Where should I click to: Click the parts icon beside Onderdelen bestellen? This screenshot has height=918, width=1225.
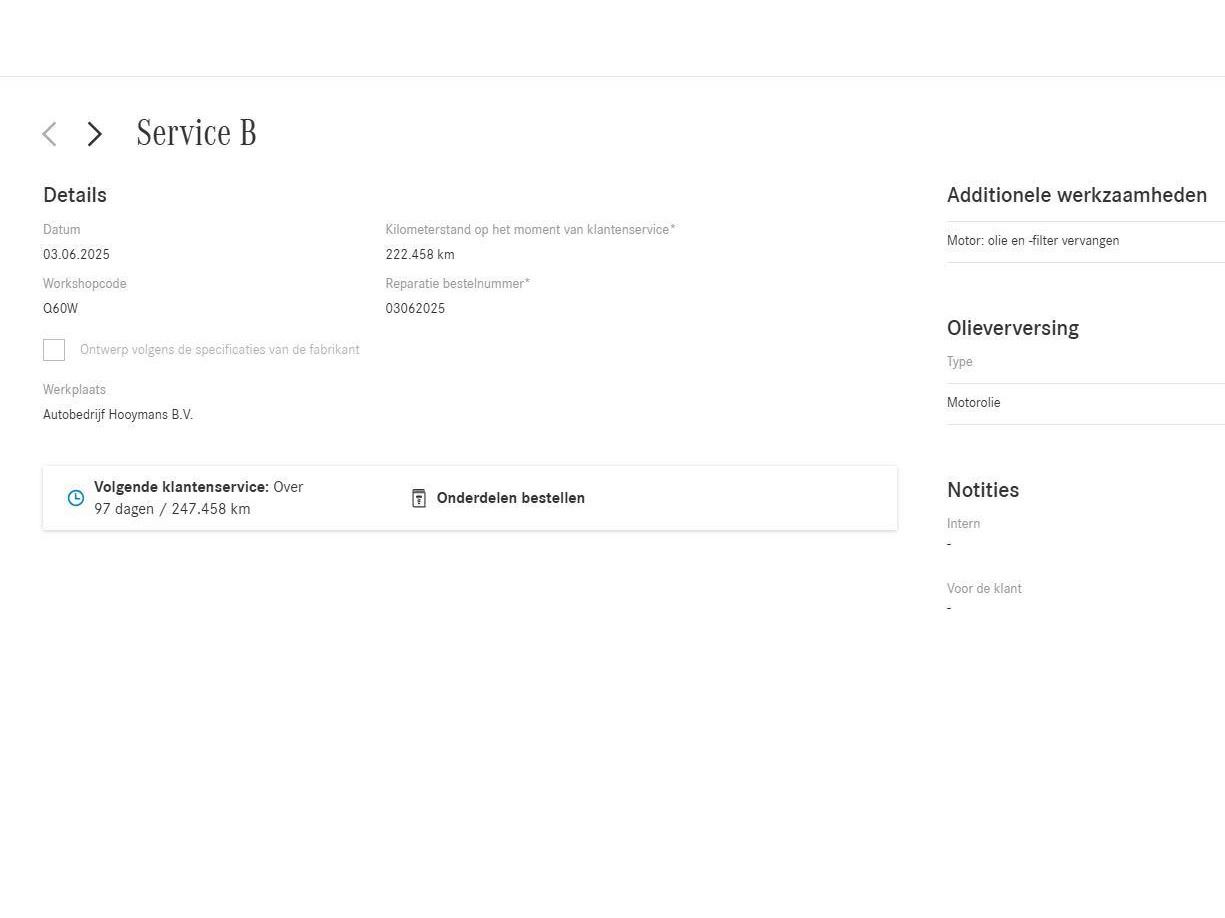coord(419,498)
